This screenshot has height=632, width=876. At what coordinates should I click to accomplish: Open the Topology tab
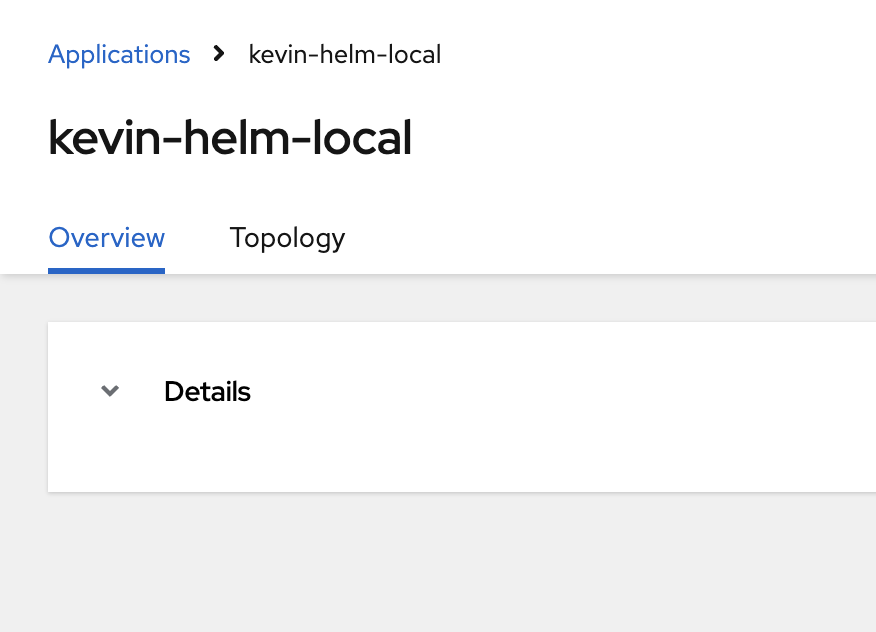287,238
